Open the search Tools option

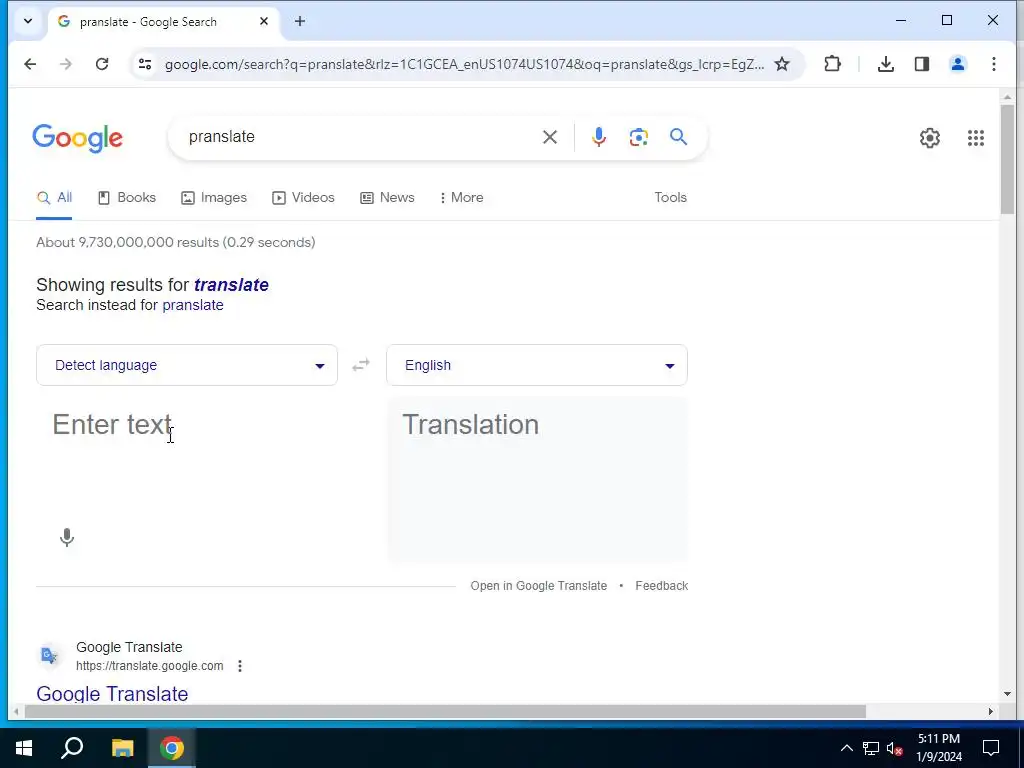point(671,197)
